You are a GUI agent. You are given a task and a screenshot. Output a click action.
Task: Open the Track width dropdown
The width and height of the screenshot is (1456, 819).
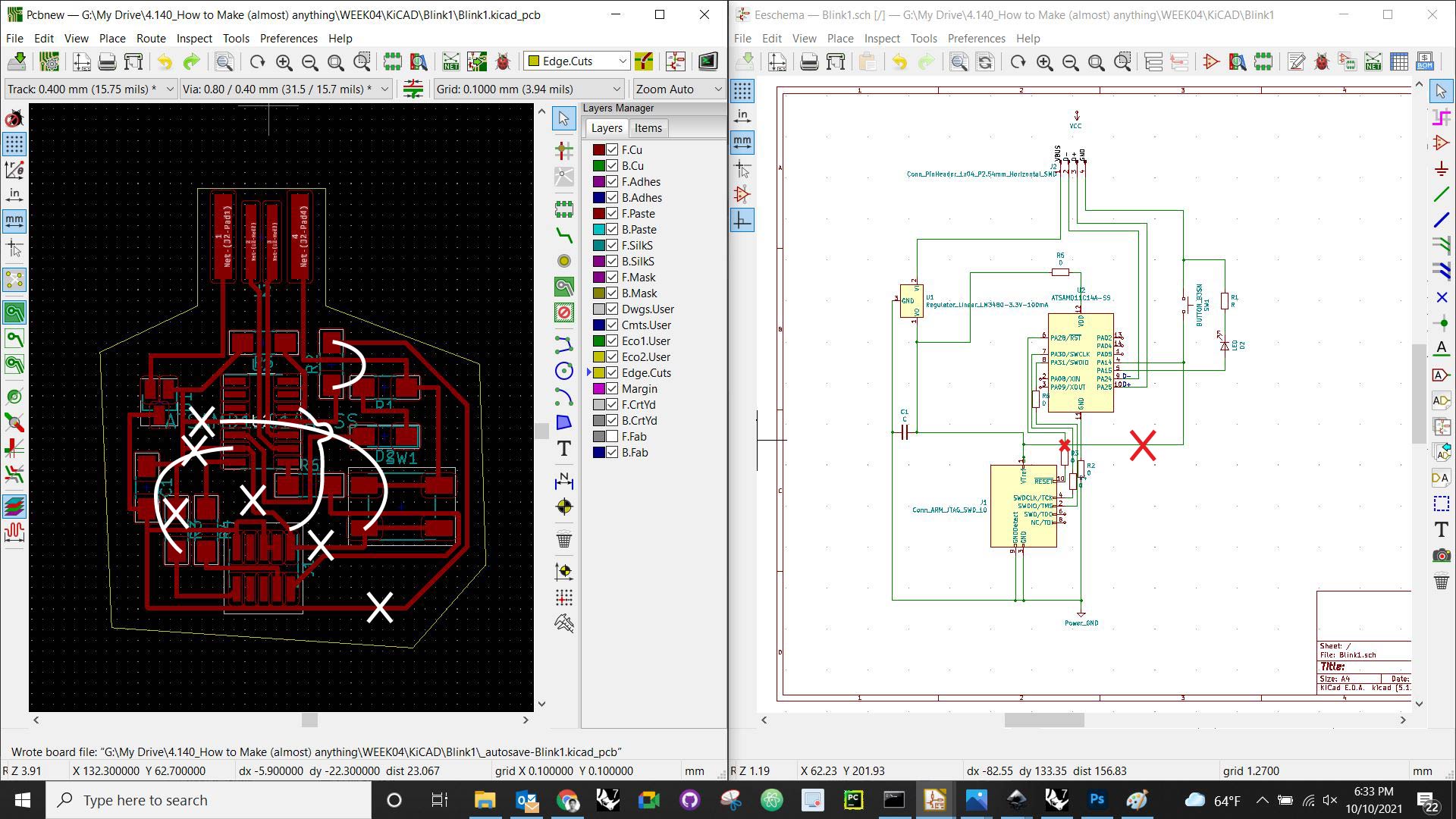[x=90, y=89]
